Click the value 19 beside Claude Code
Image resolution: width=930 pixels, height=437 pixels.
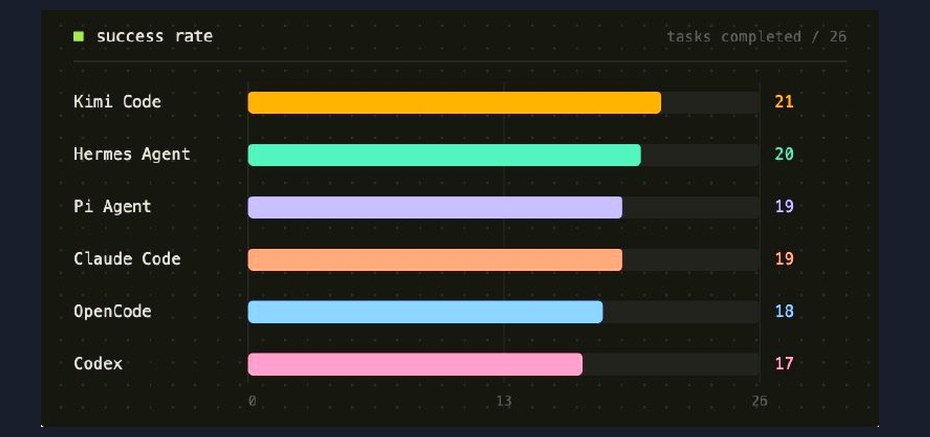pos(784,259)
